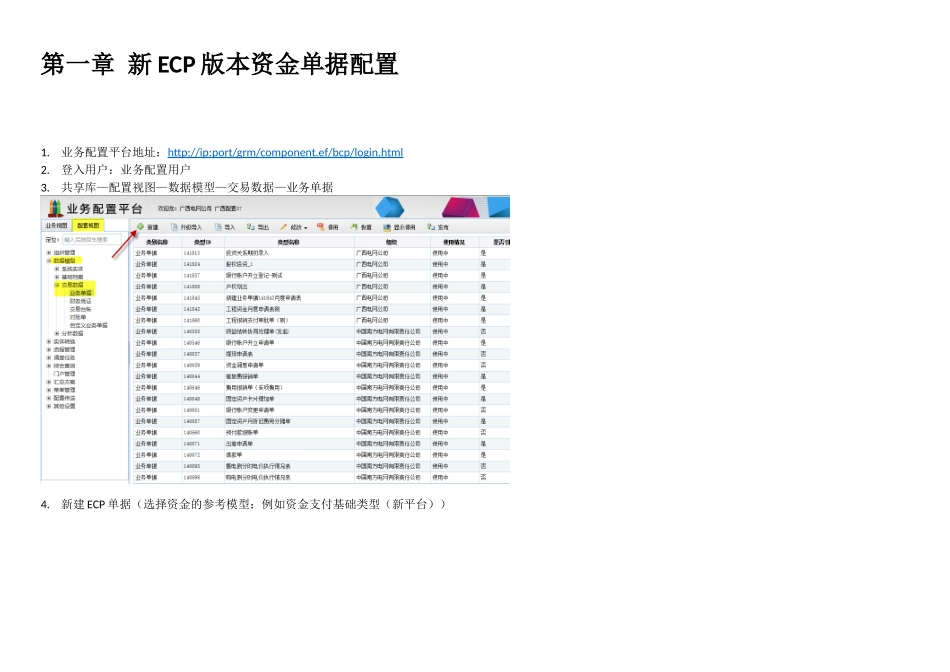Select row named 银行账户开立申请单

click(x=321, y=343)
